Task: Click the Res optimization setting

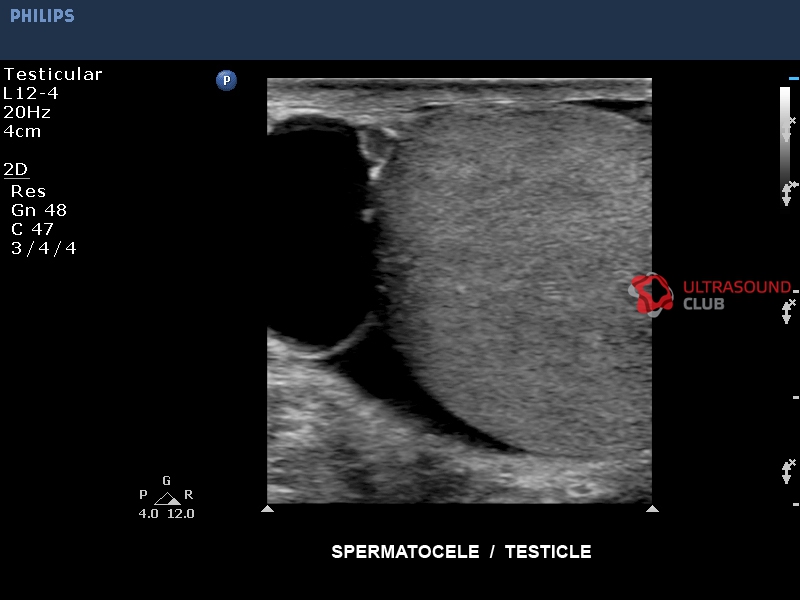Action: tap(29, 191)
